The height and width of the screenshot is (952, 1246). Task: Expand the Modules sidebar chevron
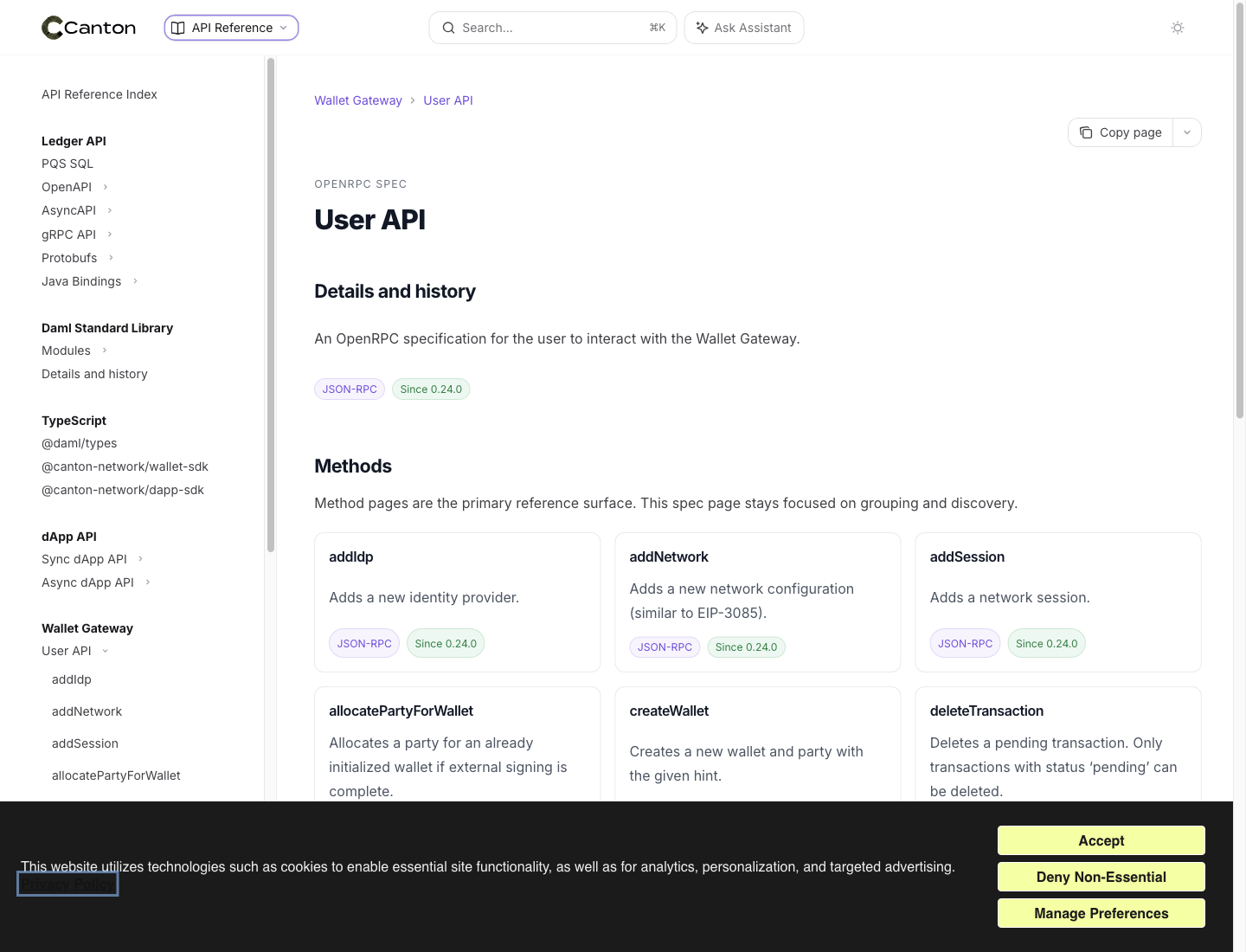[105, 351]
